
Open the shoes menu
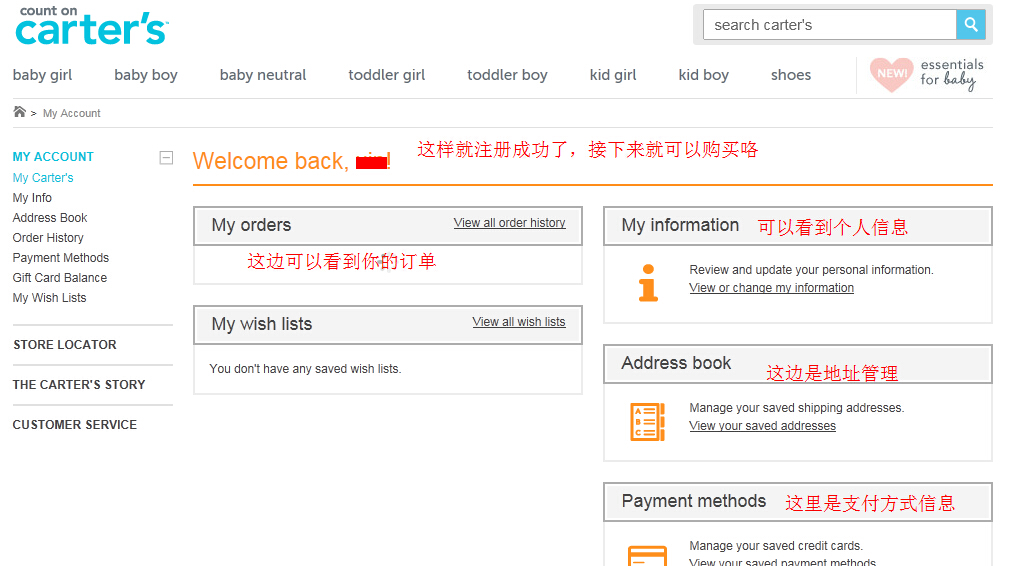791,75
